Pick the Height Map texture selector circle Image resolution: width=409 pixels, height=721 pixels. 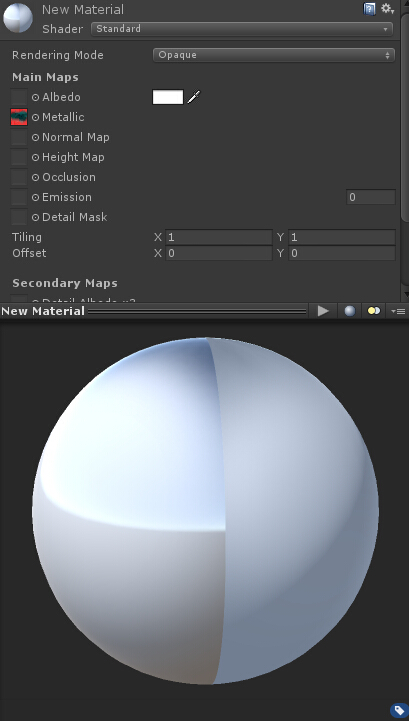(35, 158)
